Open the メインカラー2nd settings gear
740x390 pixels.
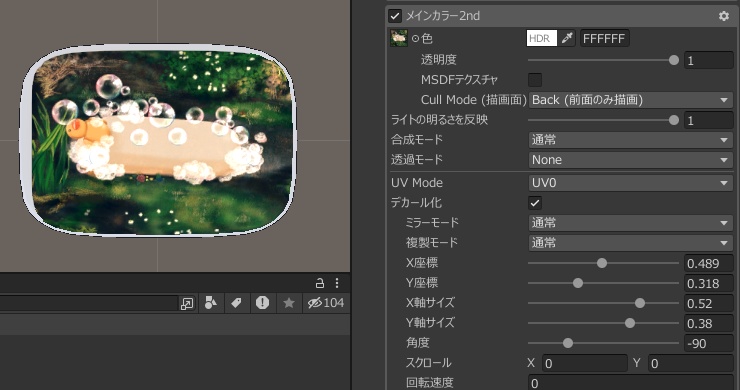click(723, 16)
